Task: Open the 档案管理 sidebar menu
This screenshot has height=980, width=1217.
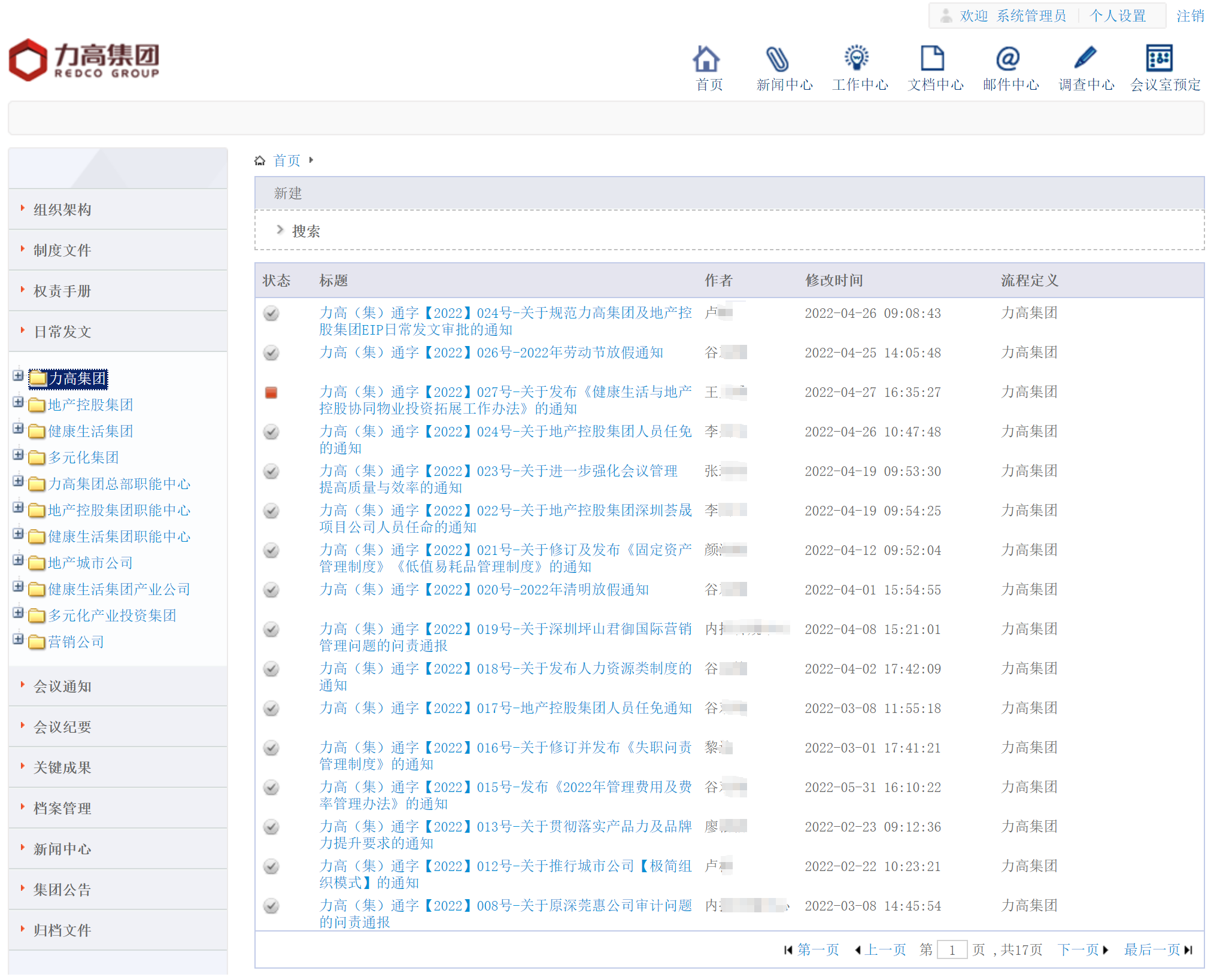Action: 118,808
